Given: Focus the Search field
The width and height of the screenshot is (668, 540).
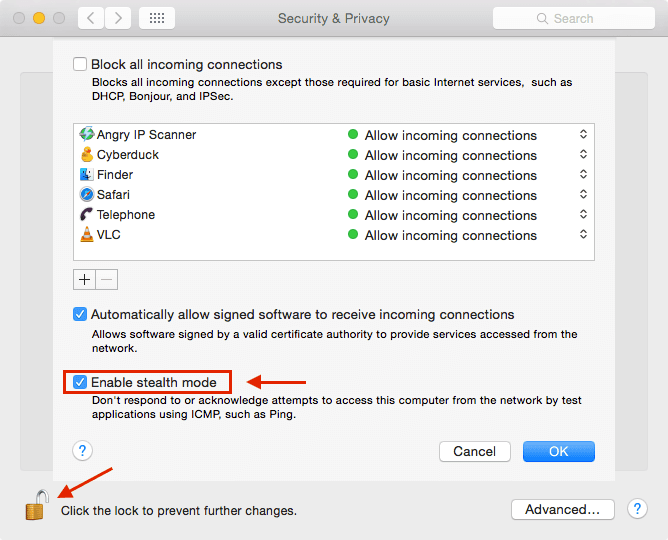Looking at the screenshot, I should pos(573,18).
